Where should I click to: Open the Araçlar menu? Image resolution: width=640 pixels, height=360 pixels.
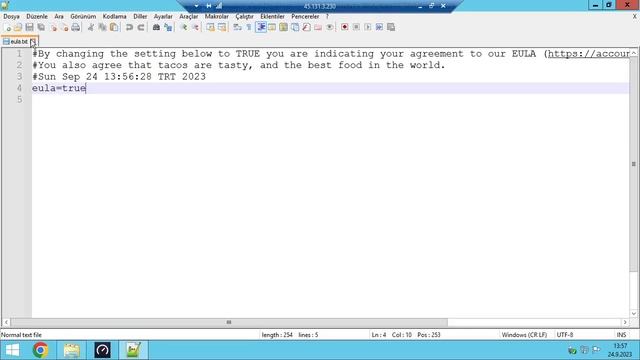[x=189, y=17]
